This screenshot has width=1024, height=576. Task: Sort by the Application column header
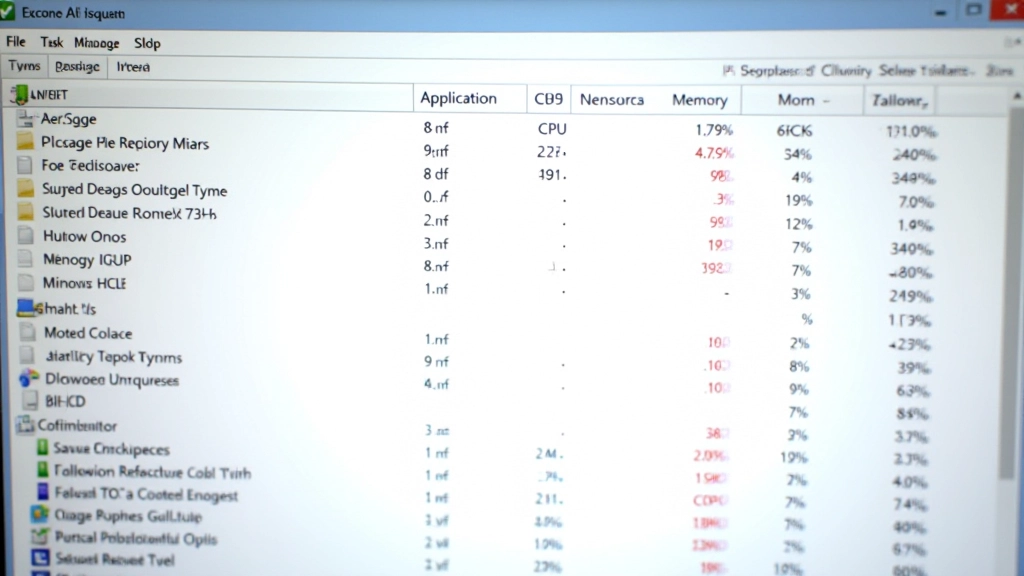pos(470,98)
